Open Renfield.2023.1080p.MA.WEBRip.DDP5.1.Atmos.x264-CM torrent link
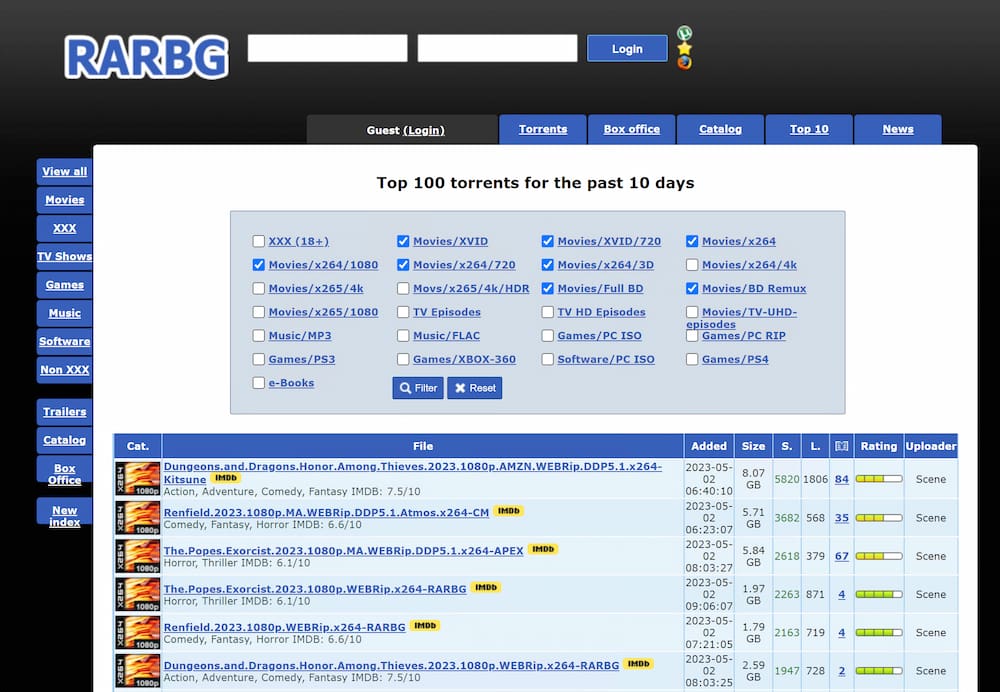Viewport: 1000px width, 692px height. click(327, 512)
